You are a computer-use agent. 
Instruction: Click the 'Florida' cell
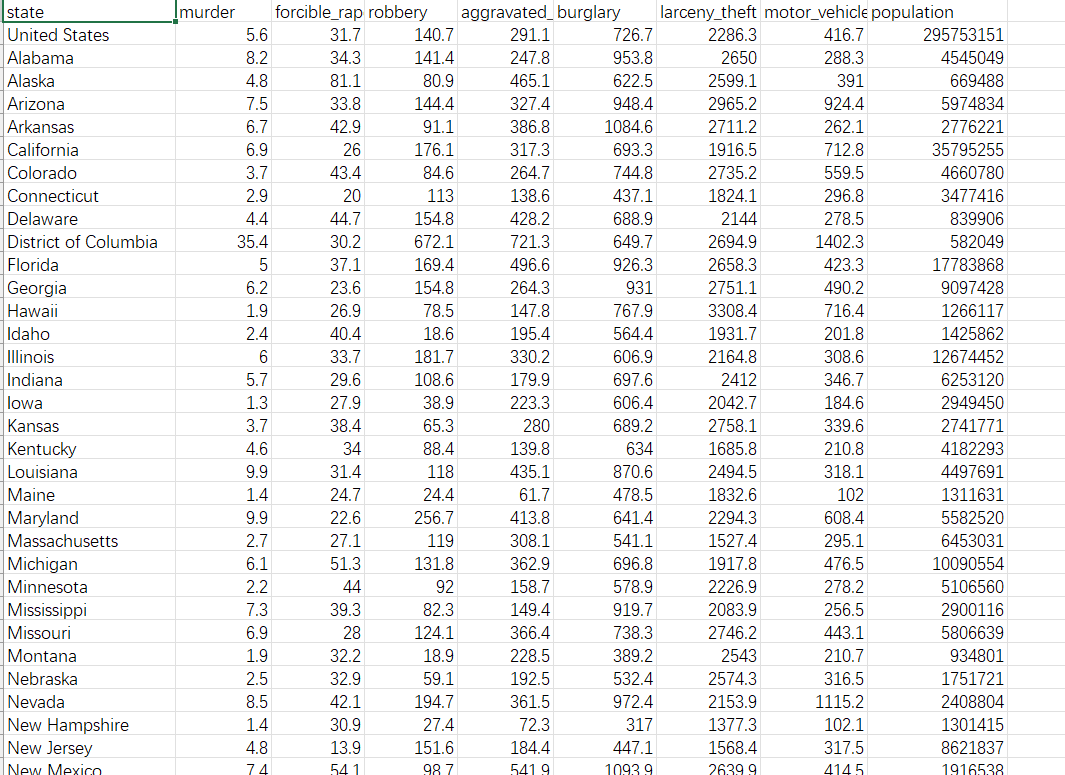click(88, 265)
